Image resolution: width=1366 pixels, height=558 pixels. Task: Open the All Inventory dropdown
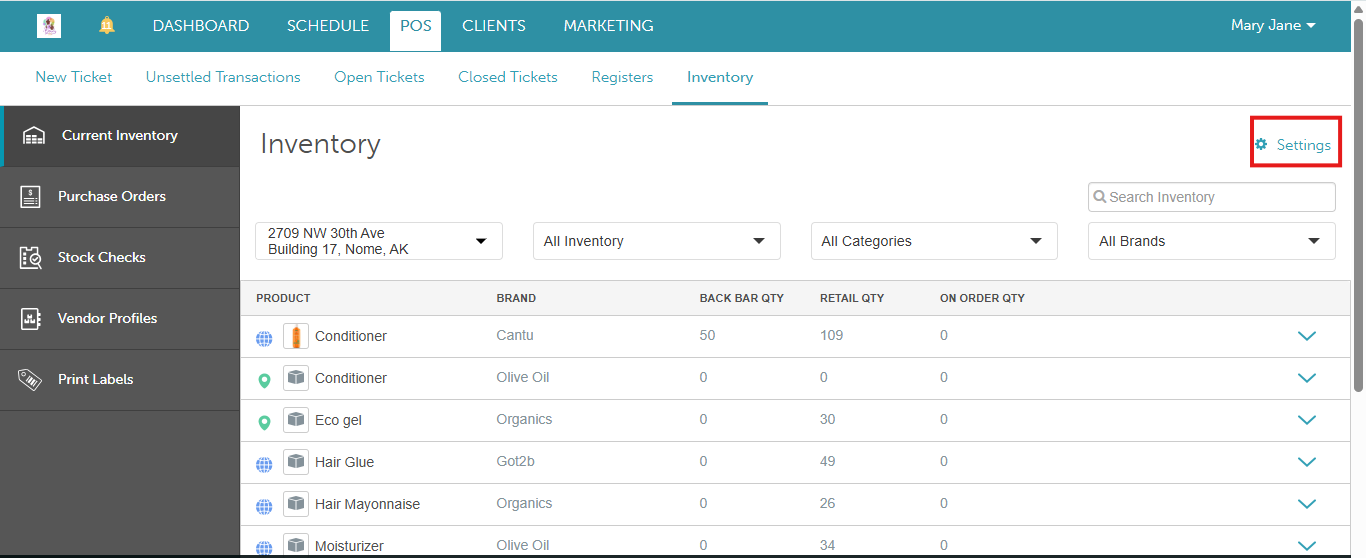pos(657,241)
